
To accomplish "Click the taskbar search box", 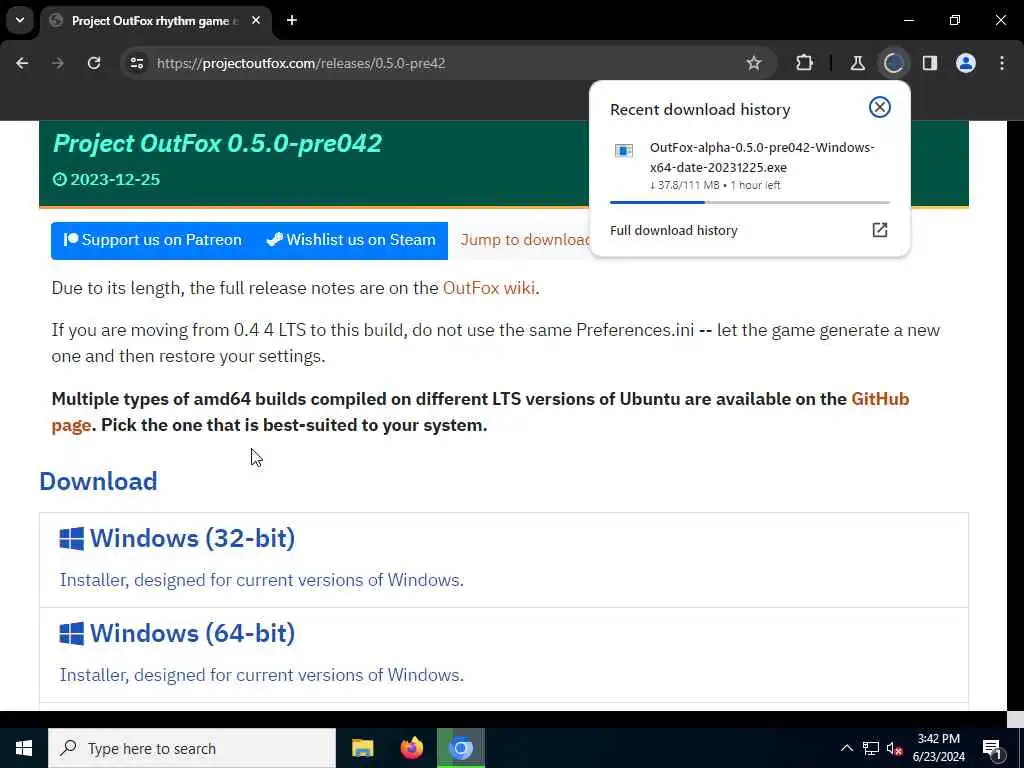I will [192, 748].
